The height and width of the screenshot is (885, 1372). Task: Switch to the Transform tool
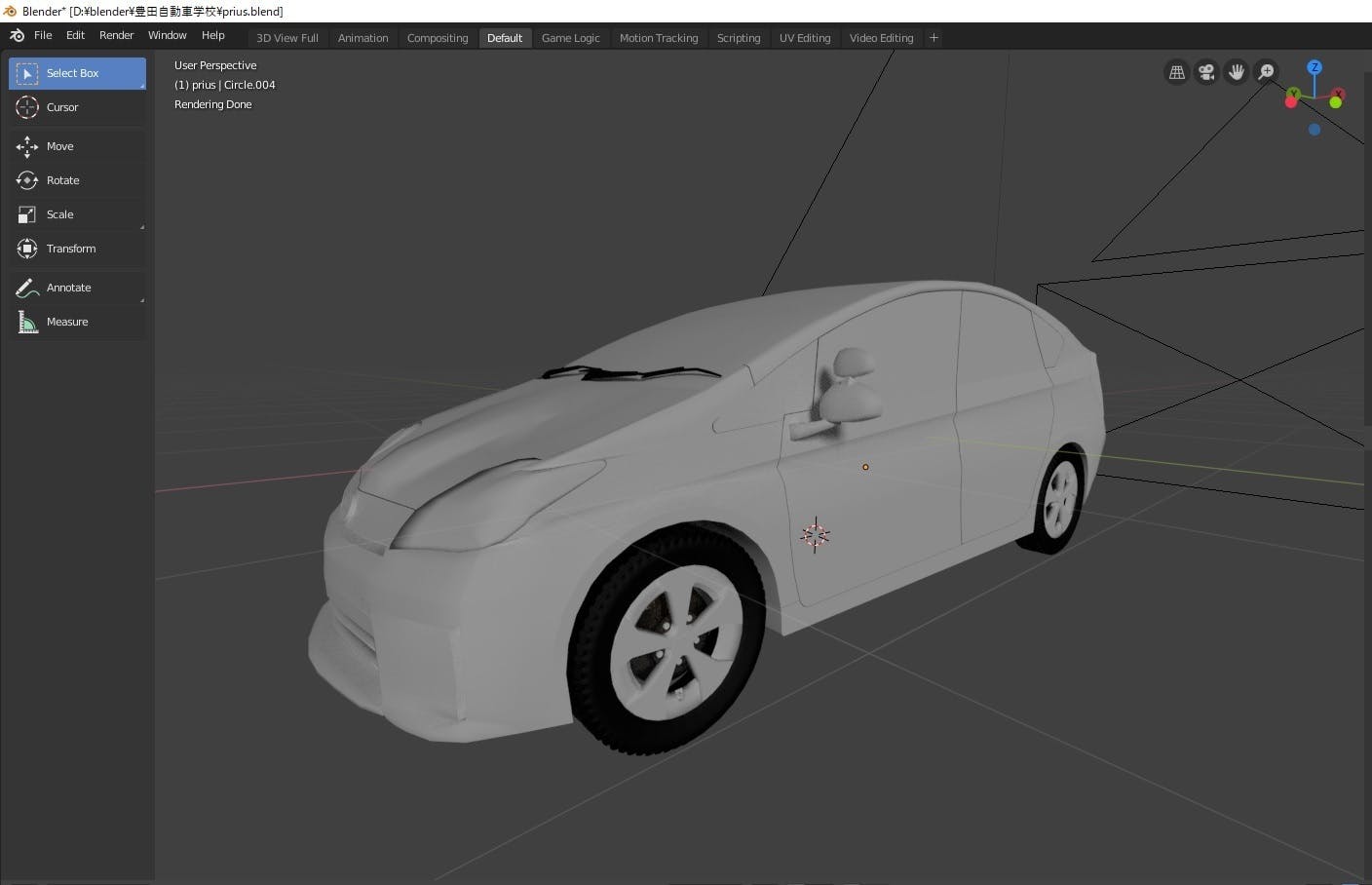click(70, 249)
